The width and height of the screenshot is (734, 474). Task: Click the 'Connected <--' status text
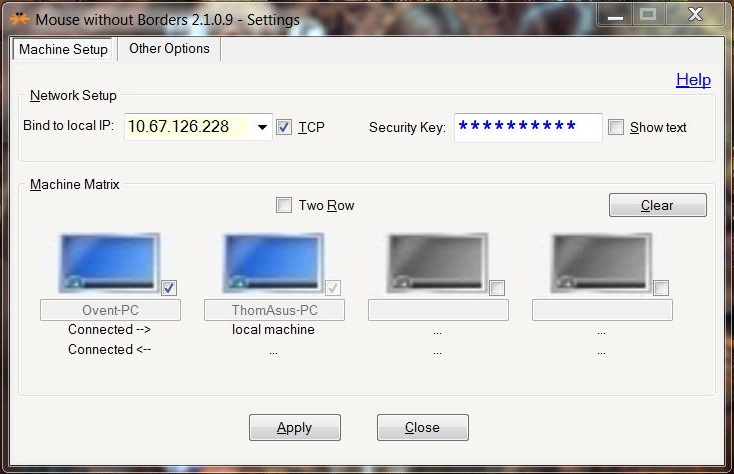click(x=110, y=350)
